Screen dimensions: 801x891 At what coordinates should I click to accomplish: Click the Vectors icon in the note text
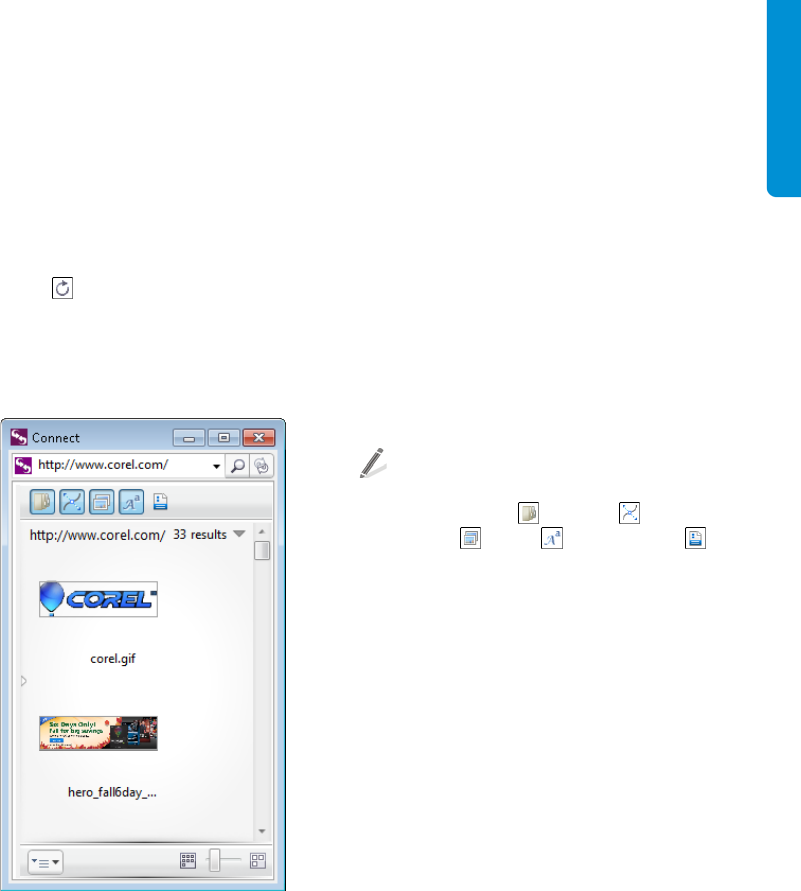point(629,513)
